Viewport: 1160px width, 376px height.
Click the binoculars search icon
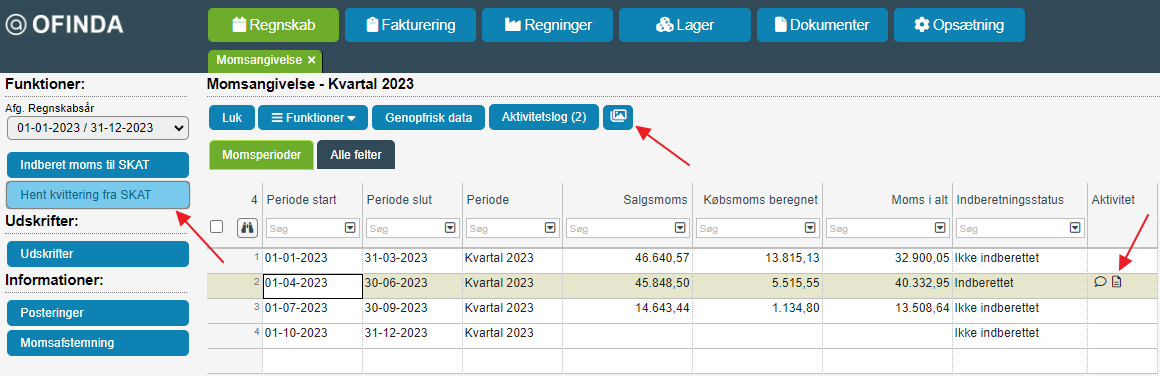click(247, 228)
